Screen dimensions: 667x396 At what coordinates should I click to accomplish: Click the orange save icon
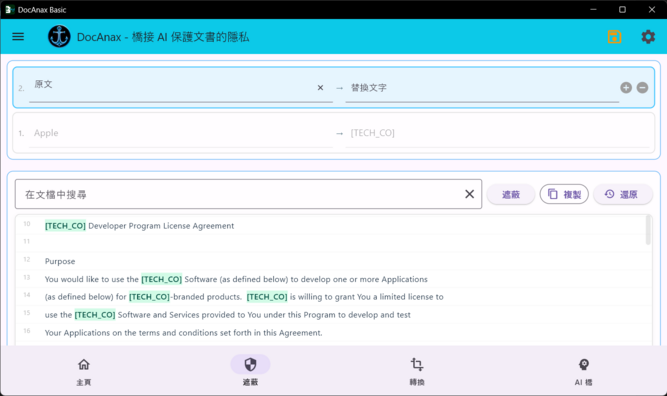614,37
